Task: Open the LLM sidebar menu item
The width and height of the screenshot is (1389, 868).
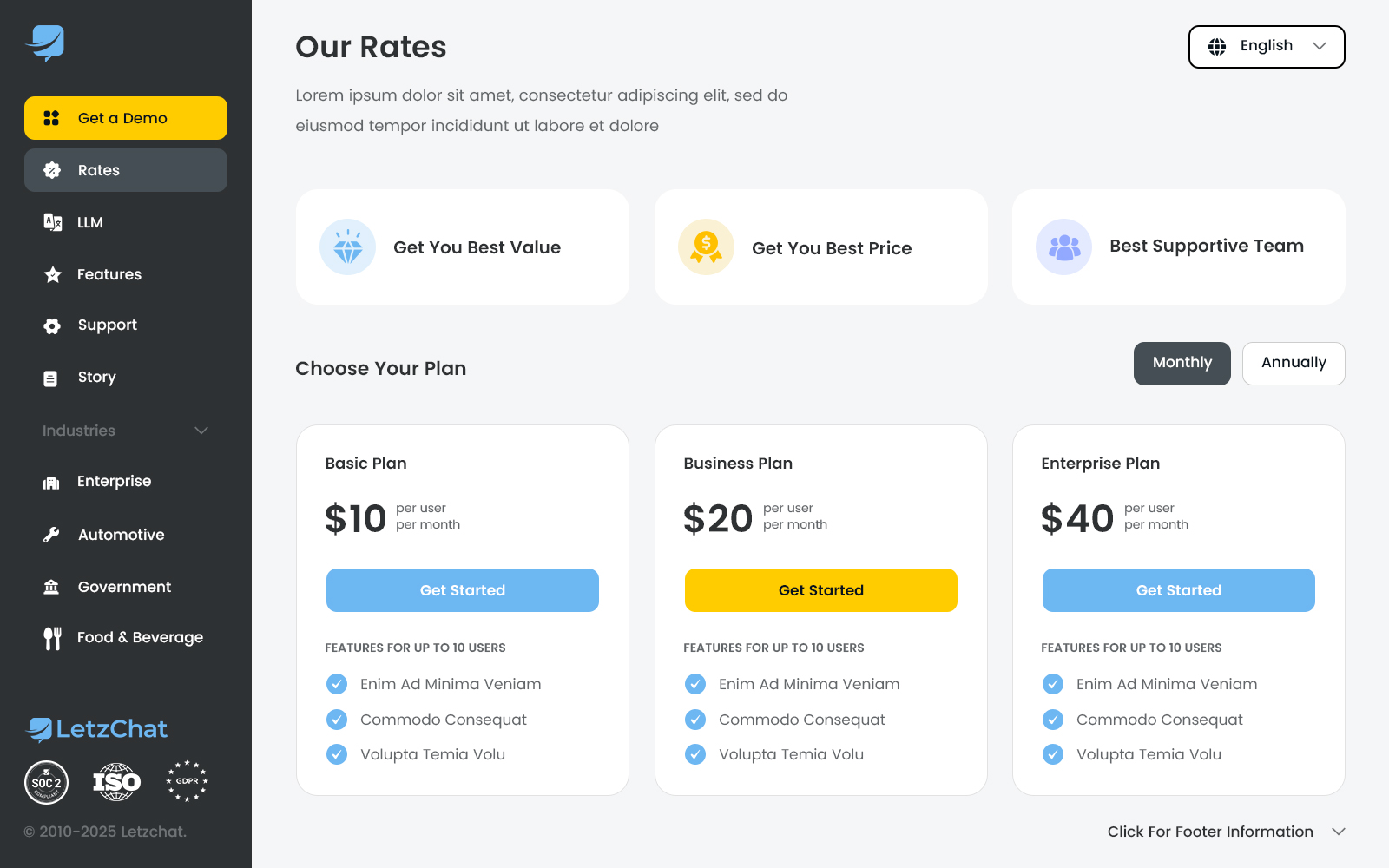Action: click(x=90, y=222)
